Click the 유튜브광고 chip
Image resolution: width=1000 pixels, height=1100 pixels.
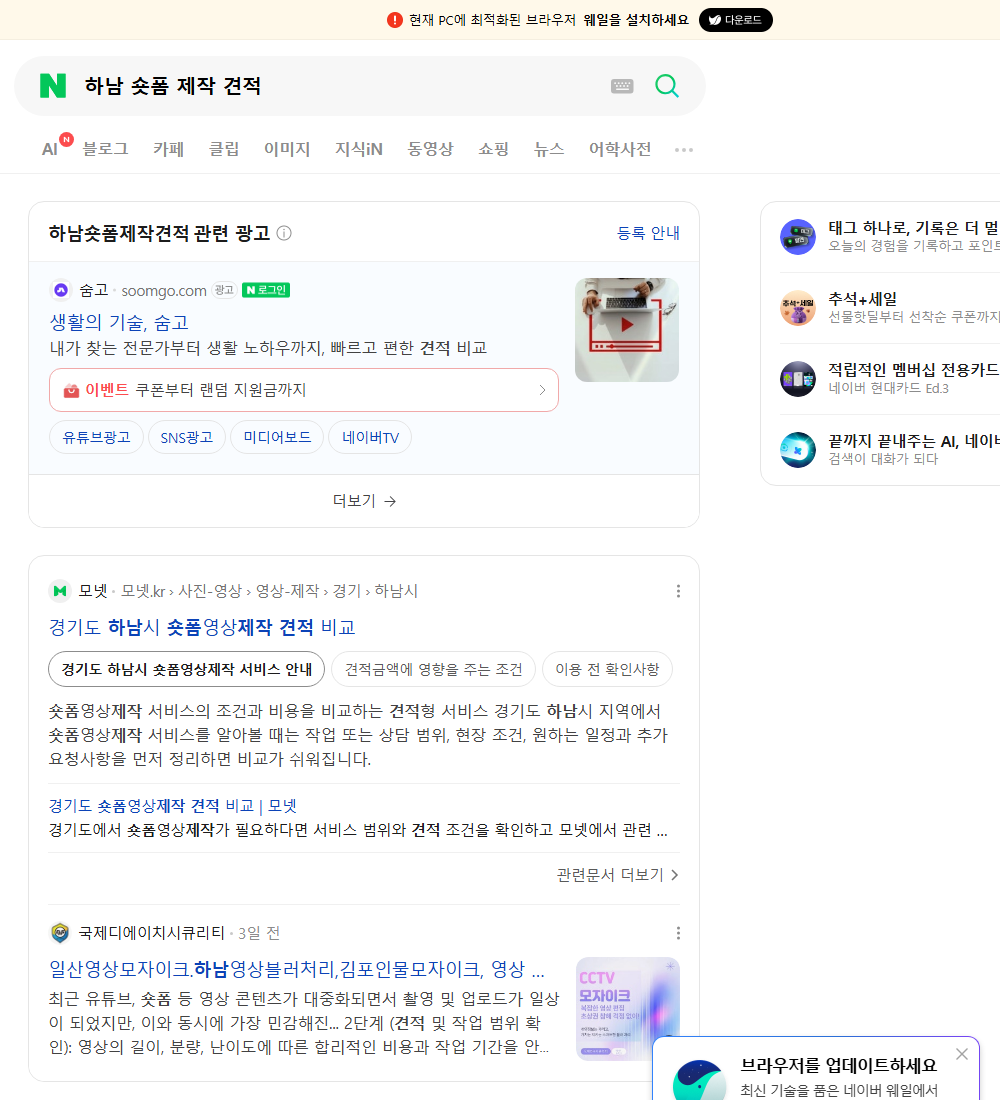(x=96, y=438)
